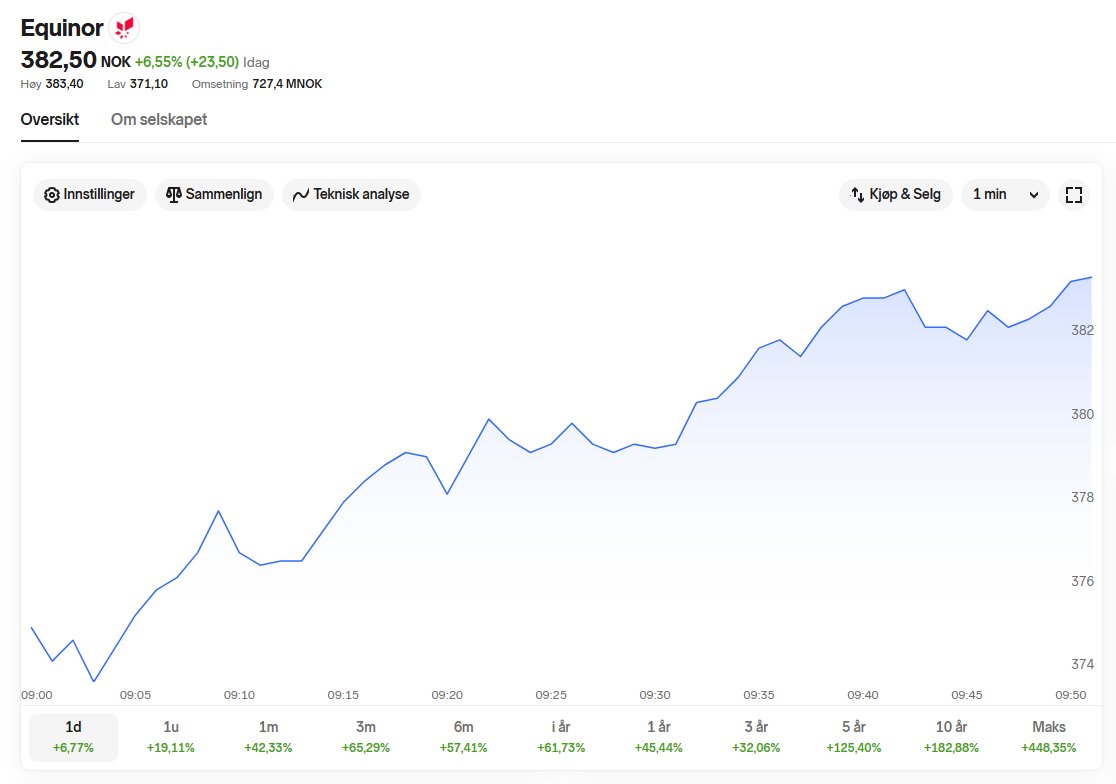Screen dimensions: 1116x784
Task: Expand the 1 min interval dropdown
Action: click(1005, 195)
